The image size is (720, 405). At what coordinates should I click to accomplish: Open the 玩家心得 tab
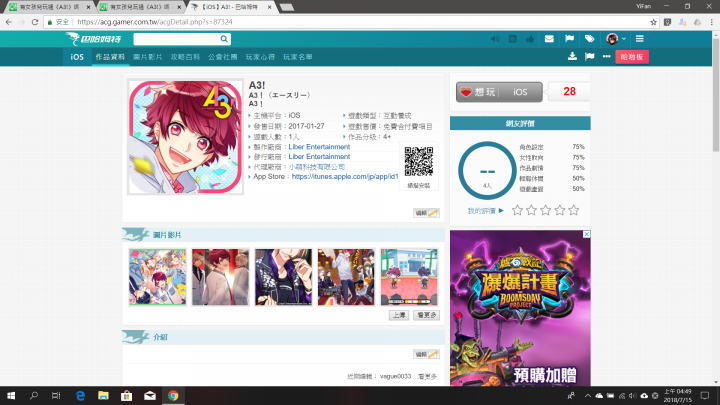(x=260, y=57)
